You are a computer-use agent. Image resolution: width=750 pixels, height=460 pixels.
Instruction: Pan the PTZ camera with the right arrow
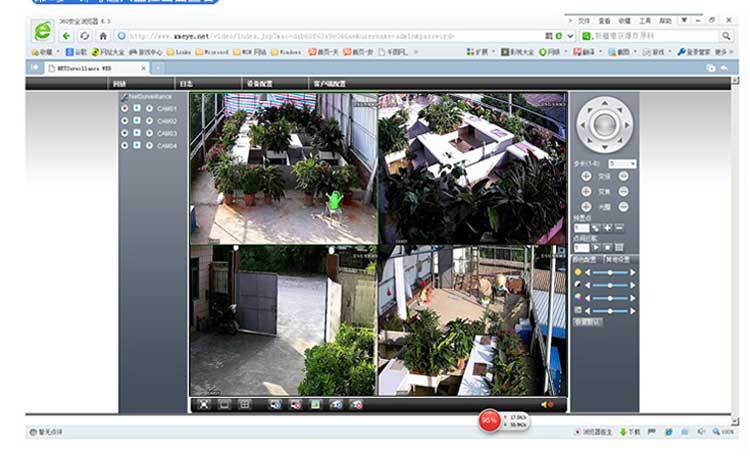(627, 125)
